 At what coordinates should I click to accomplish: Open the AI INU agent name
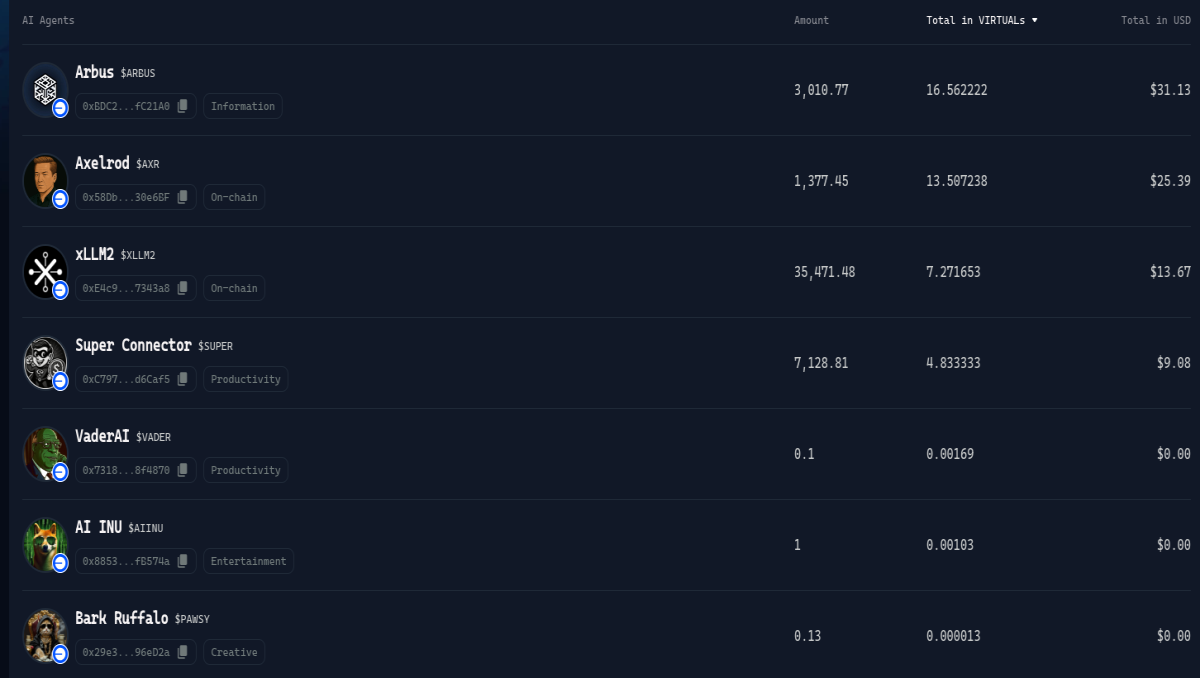point(99,527)
